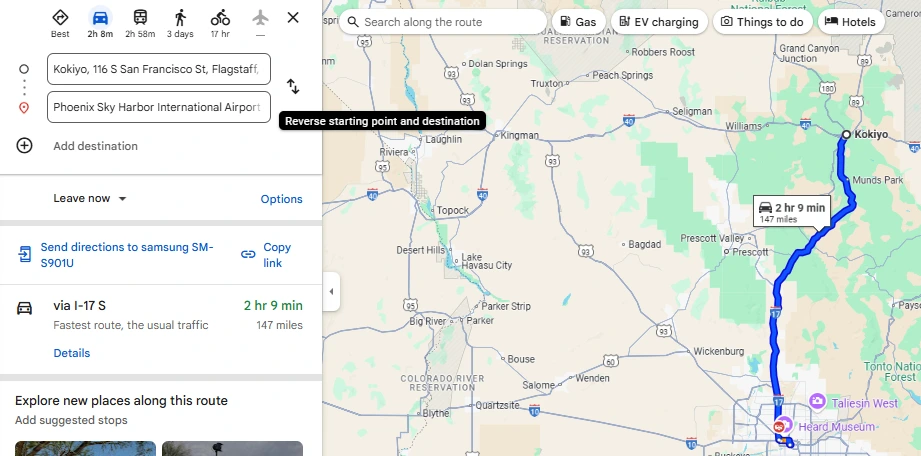Click Prescott map label
The width and height of the screenshot is (921, 456).
click(x=750, y=252)
